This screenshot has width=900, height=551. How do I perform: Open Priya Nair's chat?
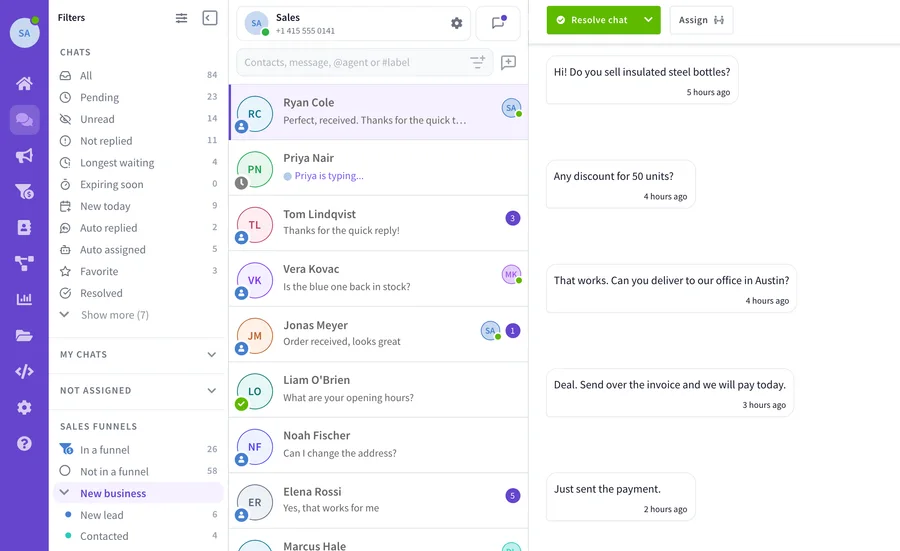(x=378, y=168)
